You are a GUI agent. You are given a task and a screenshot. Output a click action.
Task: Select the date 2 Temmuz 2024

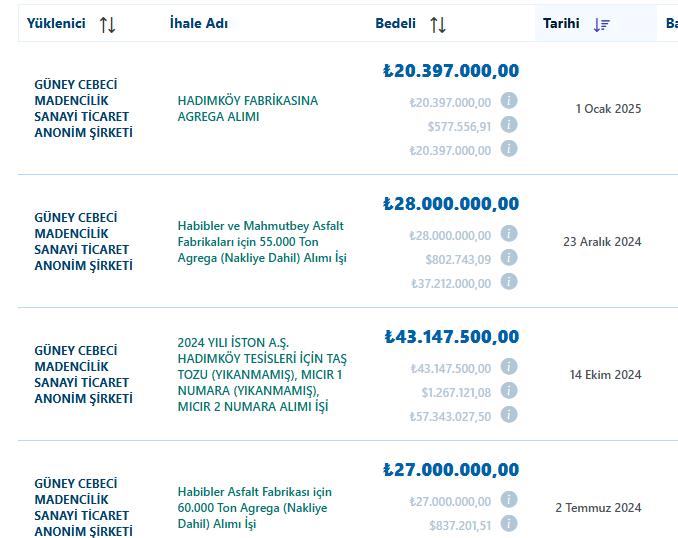[598, 508]
